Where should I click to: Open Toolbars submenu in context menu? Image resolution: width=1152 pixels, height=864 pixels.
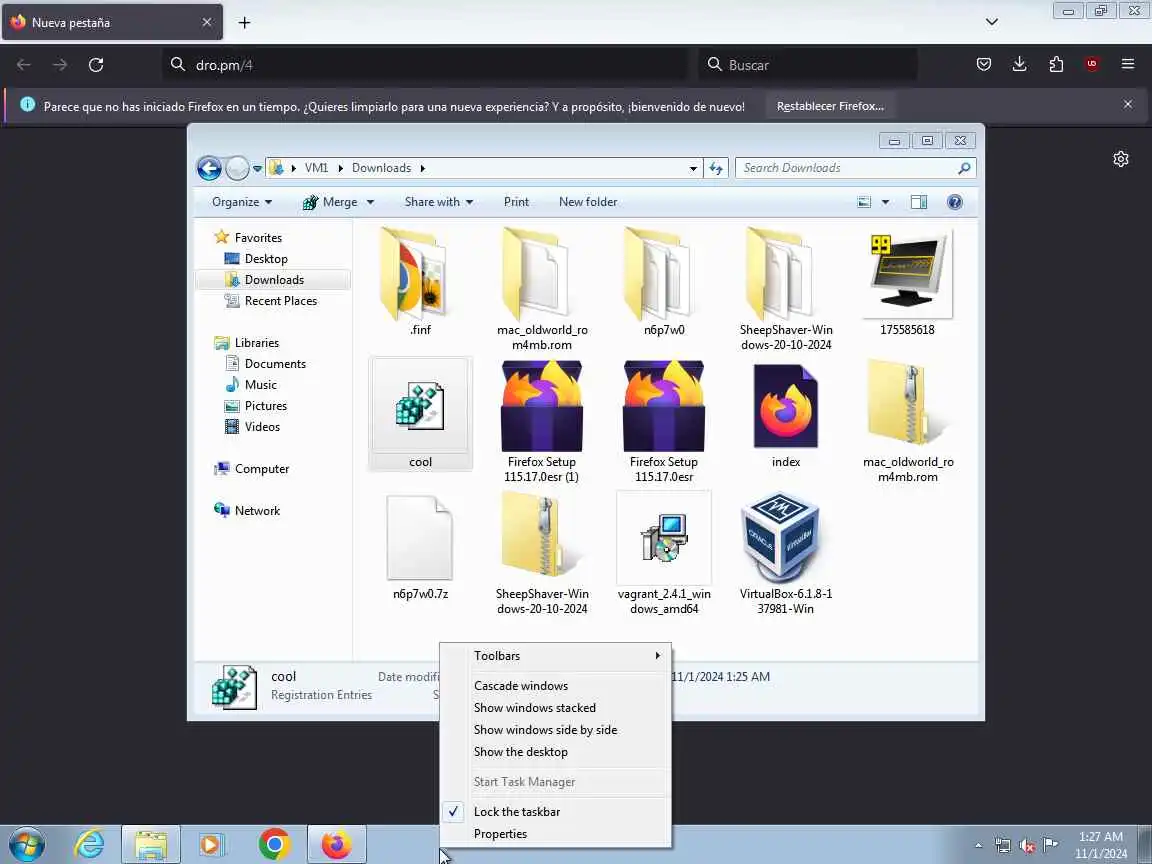[555, 656]
